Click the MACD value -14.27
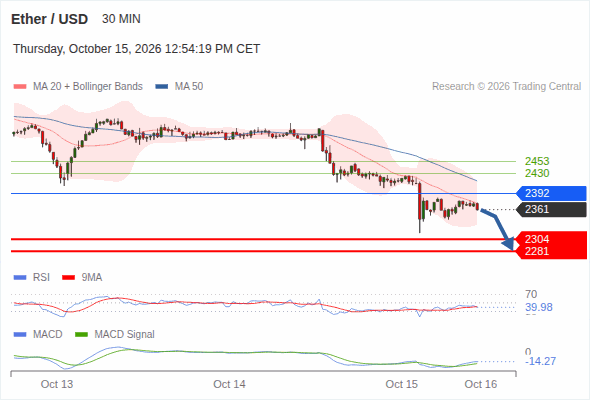Image resolution: width=590 pixels, height=400 pixels. click(x=540, y=361)
